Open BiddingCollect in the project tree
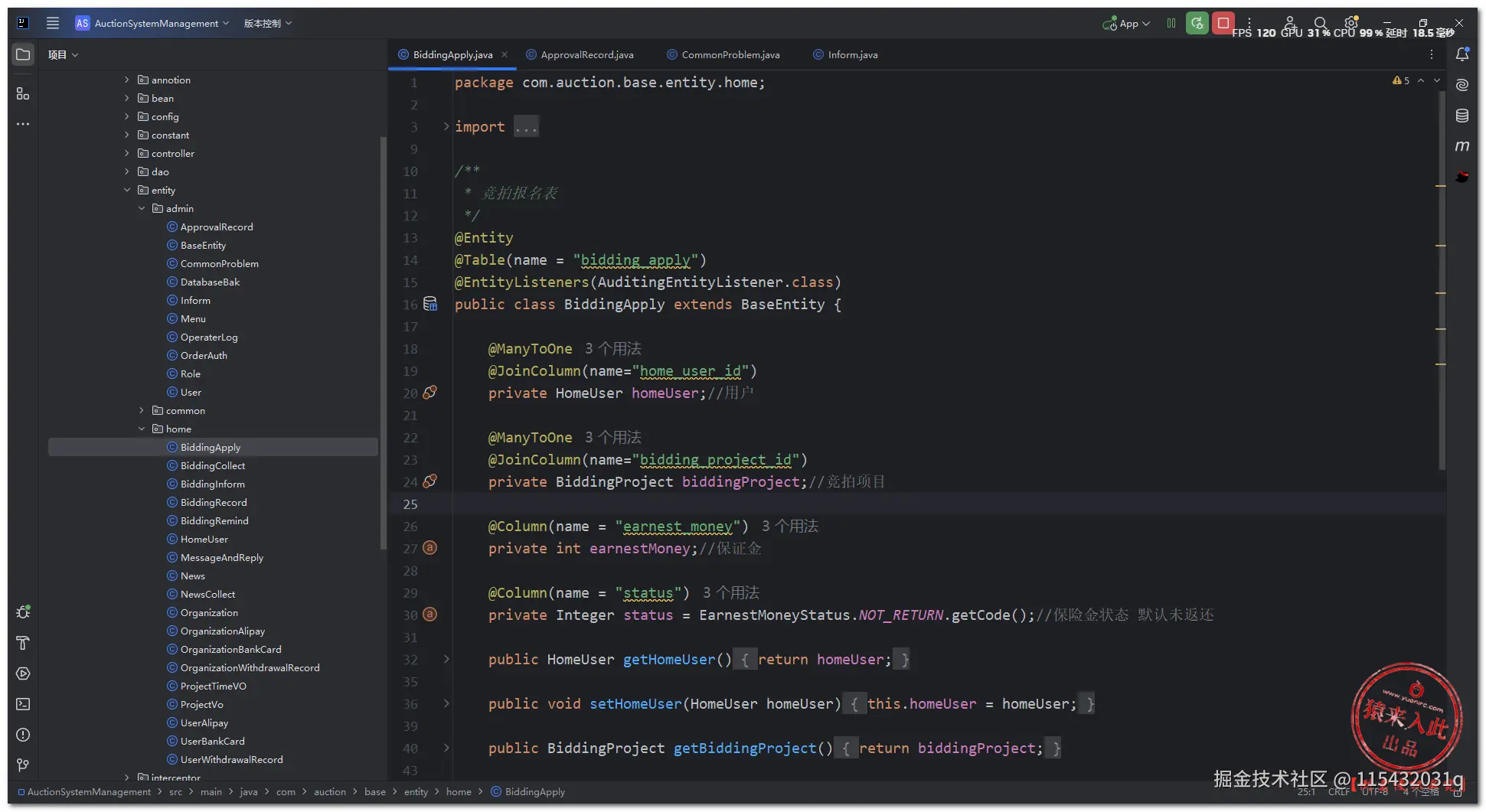 [213, 465]
